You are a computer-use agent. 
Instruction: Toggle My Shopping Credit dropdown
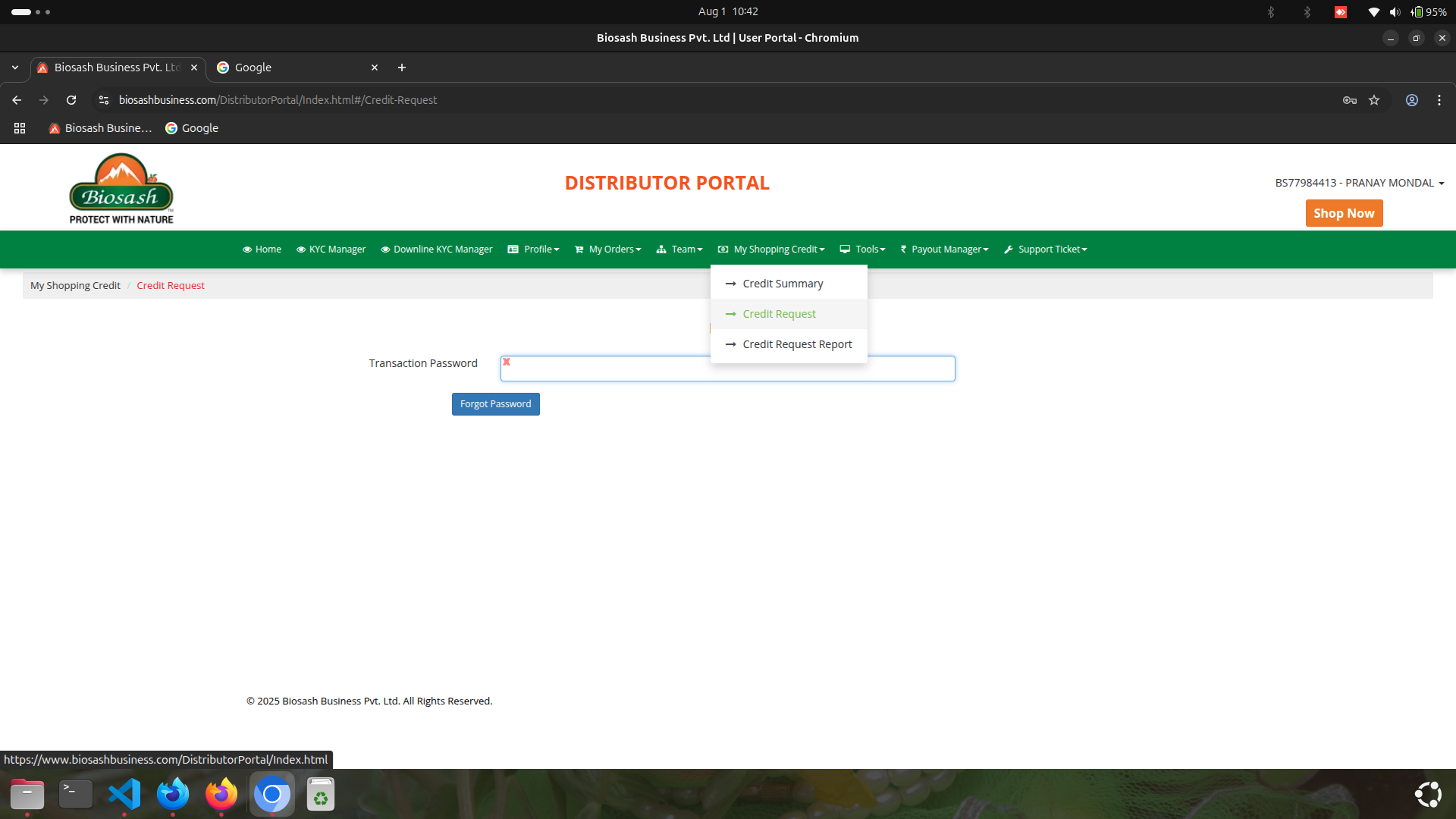click(x=770, y=249)
